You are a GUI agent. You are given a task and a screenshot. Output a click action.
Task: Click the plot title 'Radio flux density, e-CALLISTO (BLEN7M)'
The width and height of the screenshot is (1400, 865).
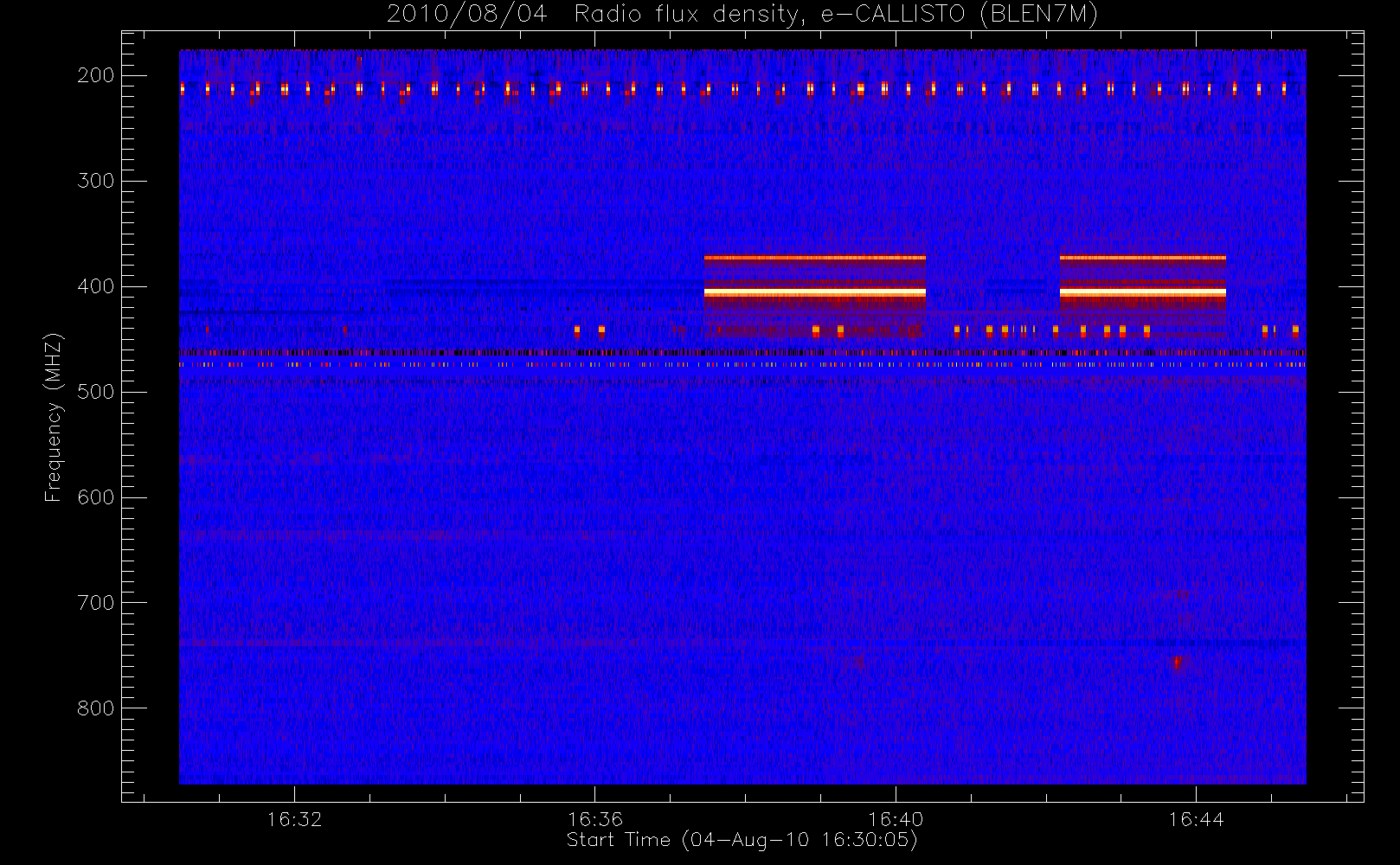click(836, 15)
